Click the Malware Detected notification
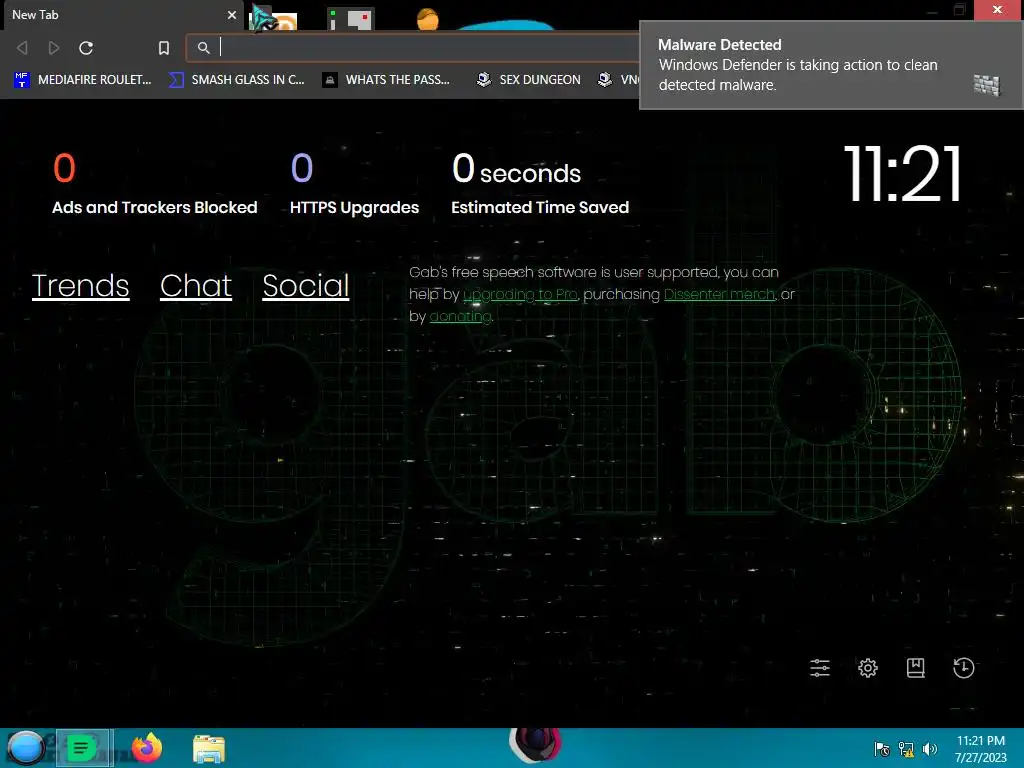Viewport: 1024px width, 768px height. [x=831, y=65]
